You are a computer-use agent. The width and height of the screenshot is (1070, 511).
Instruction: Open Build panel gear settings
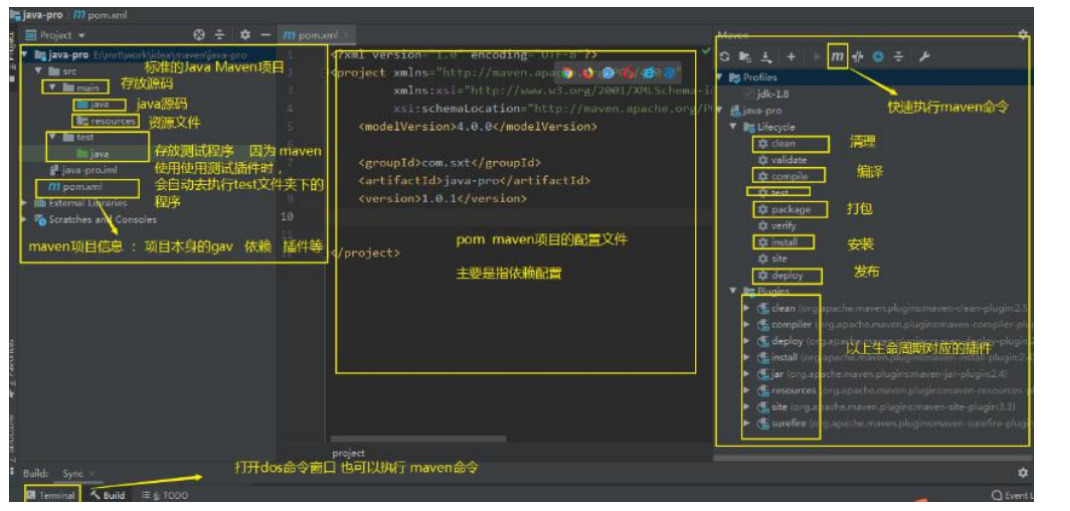pyautogui.click(x=1022, y=473)
